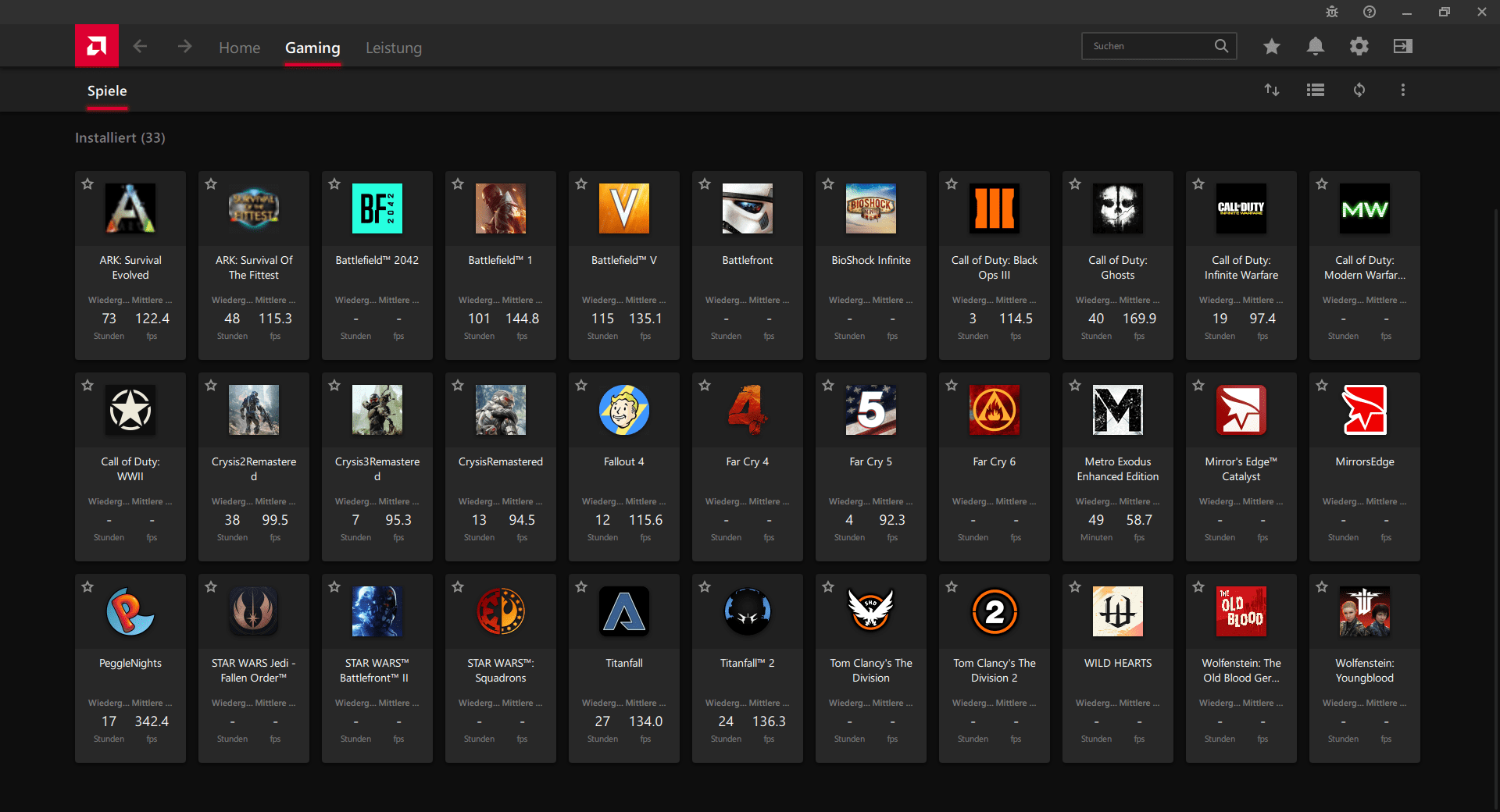
Task: Open Wolfenstein: The Old Blood icon
Action: 1241,611
